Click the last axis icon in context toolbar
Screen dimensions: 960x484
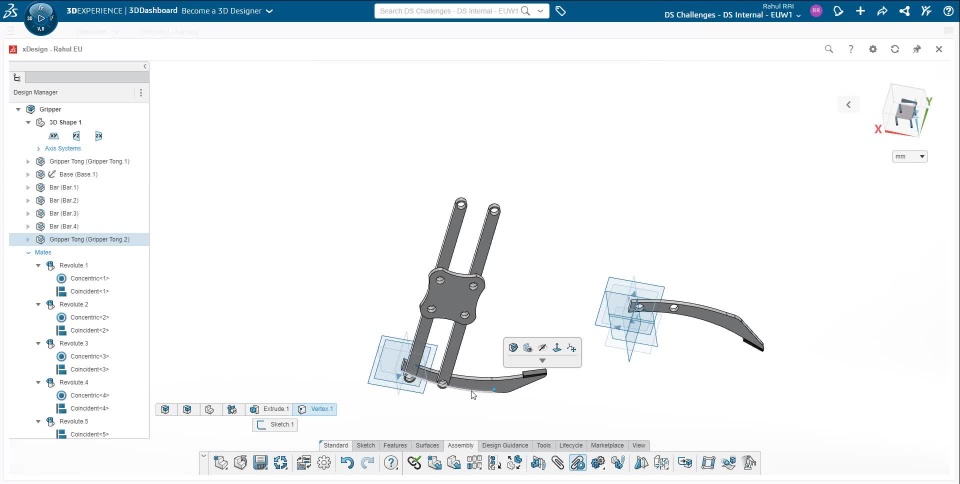pos(571,348)
